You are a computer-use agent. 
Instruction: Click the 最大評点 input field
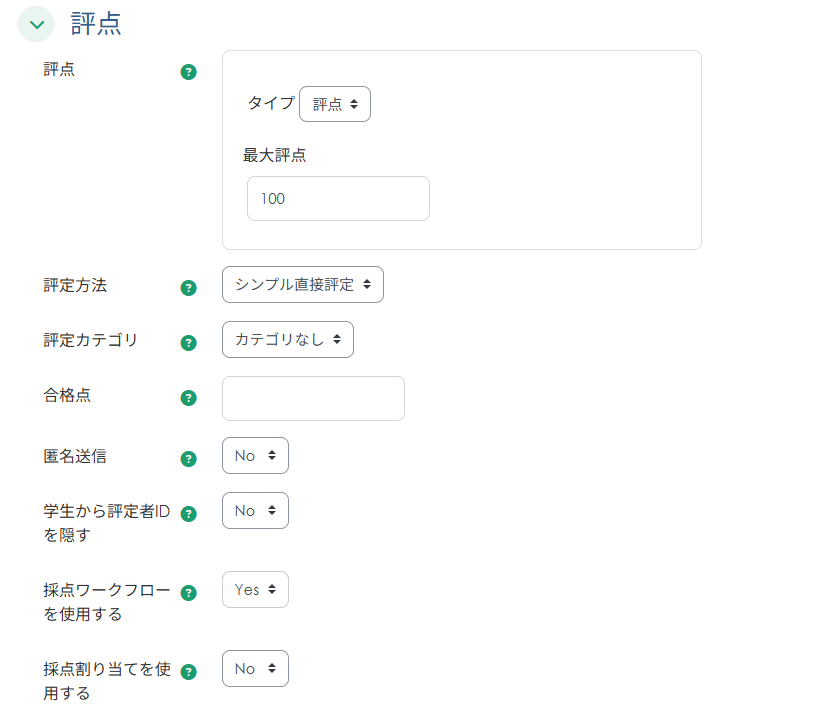[338, 199]
